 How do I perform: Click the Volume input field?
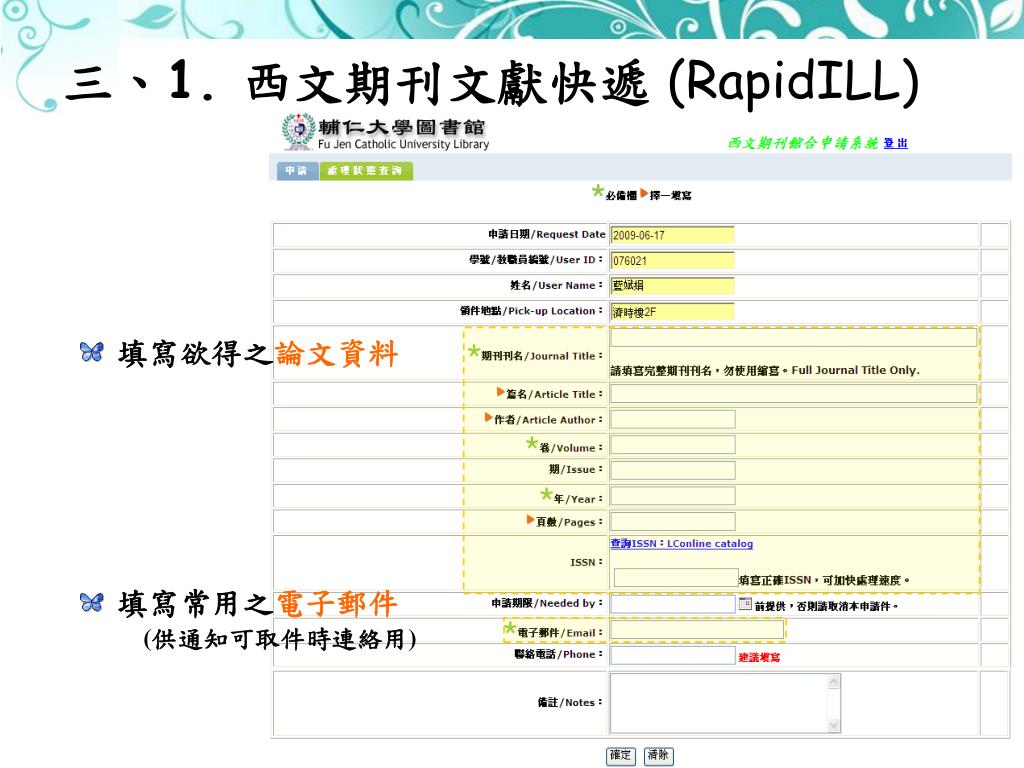tap(673, 445)
